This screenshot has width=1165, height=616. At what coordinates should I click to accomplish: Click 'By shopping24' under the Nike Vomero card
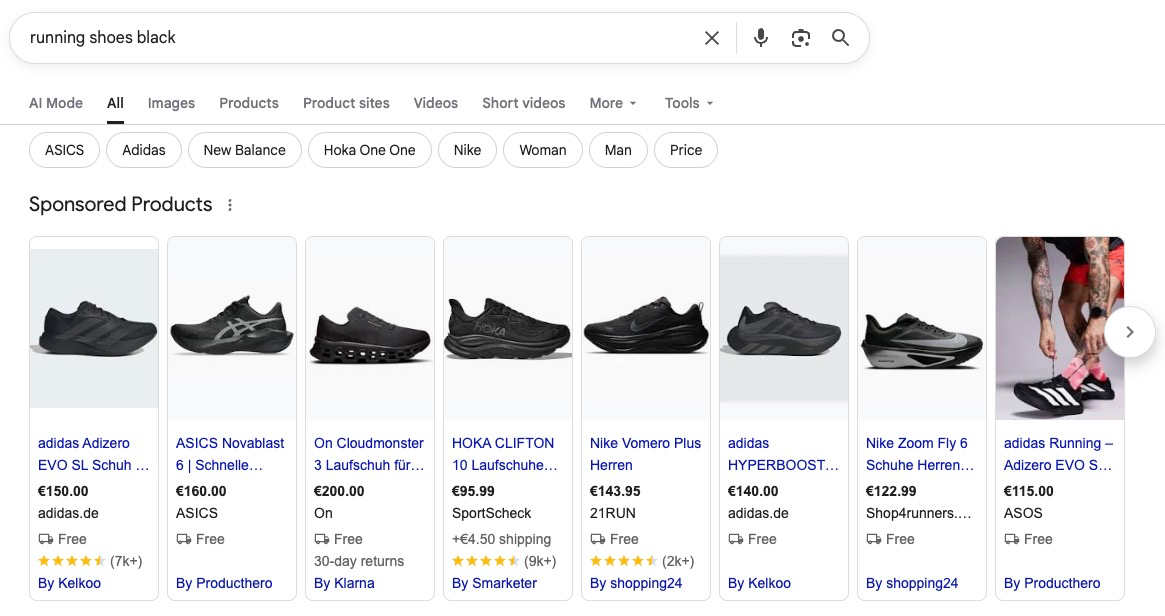coord(636,583)
